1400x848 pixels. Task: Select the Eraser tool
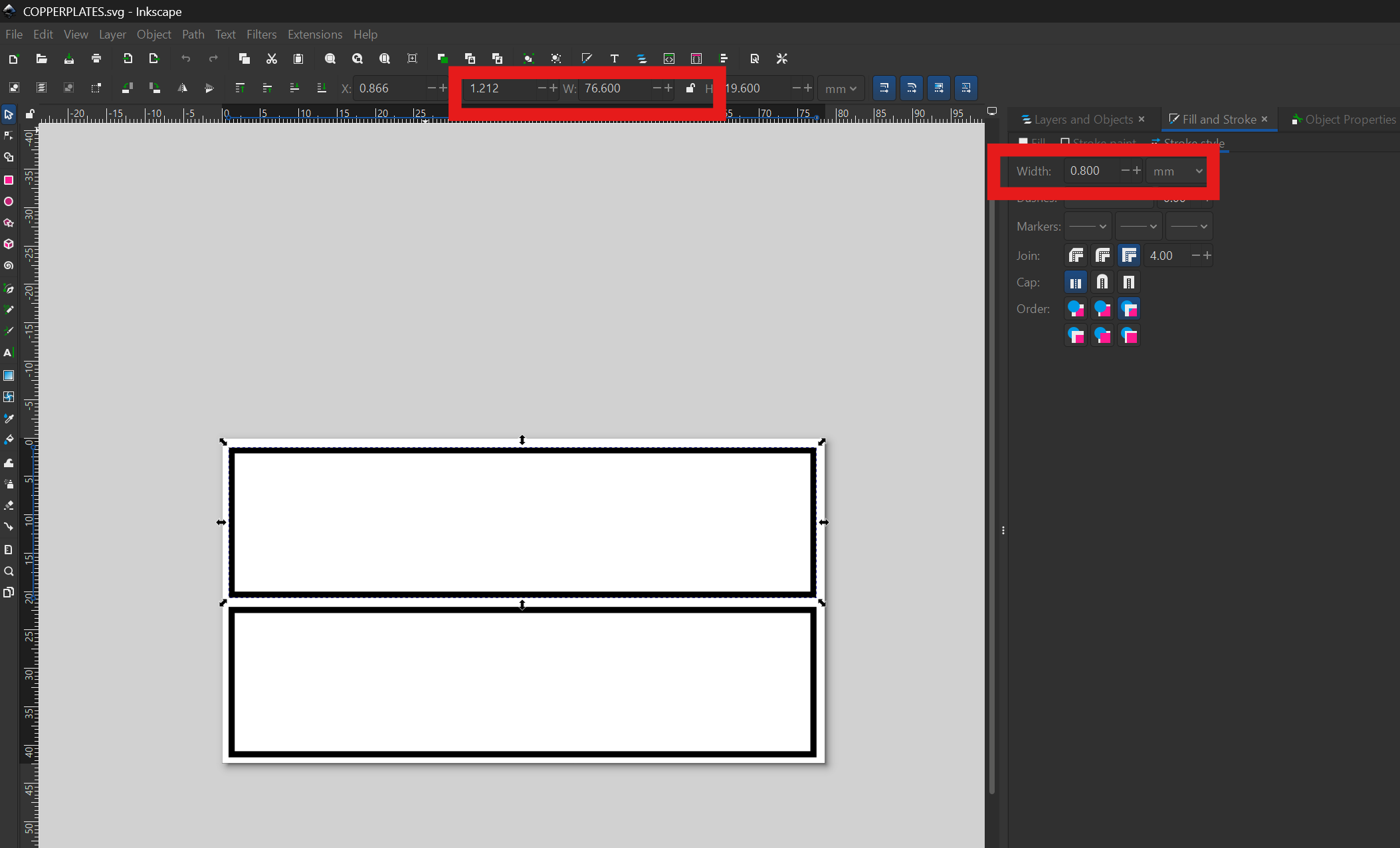(9, 505)
